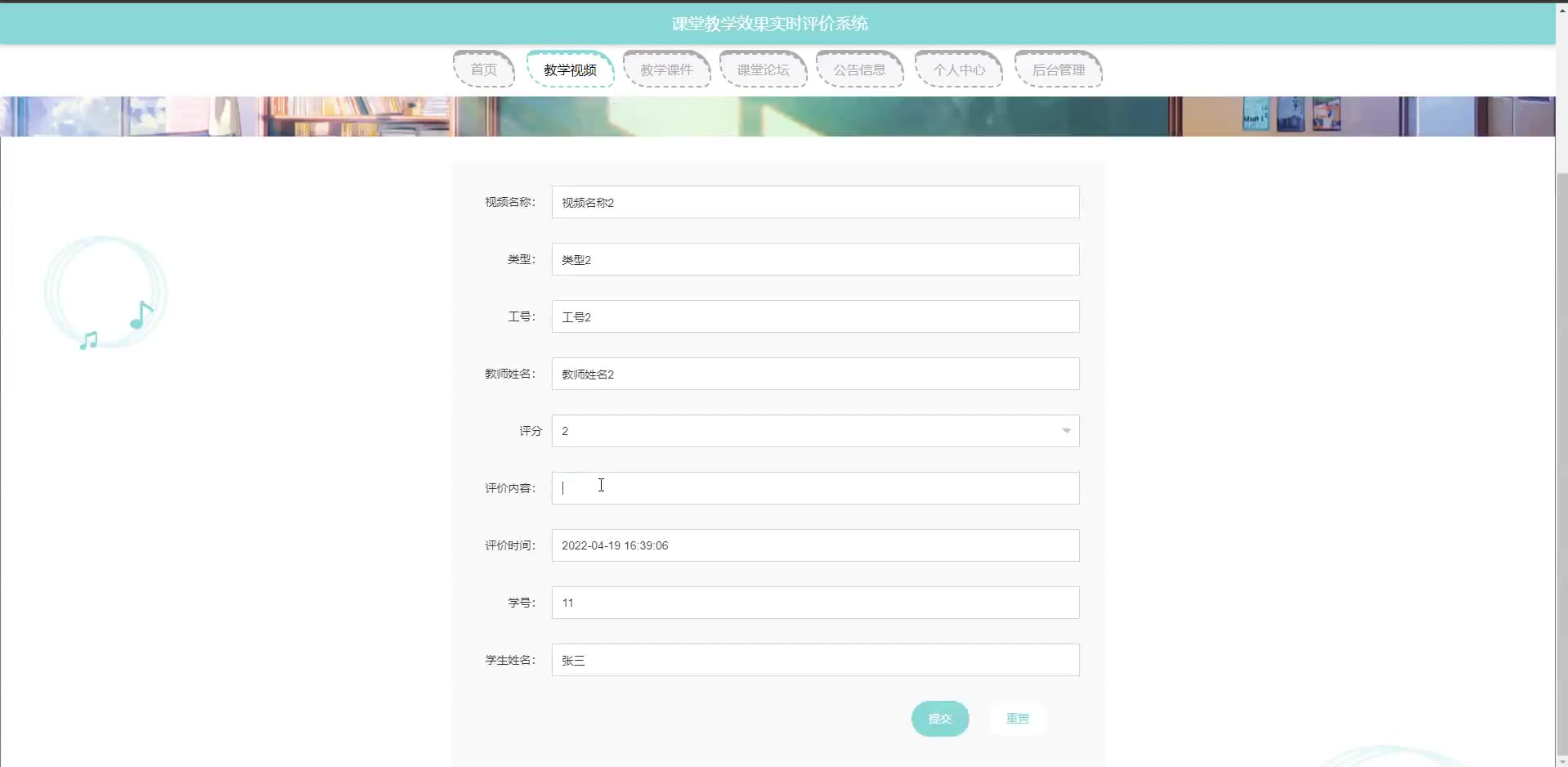Click the 教师姓名 label
The image size is (1568, 767).
click(x=510, y=374)
